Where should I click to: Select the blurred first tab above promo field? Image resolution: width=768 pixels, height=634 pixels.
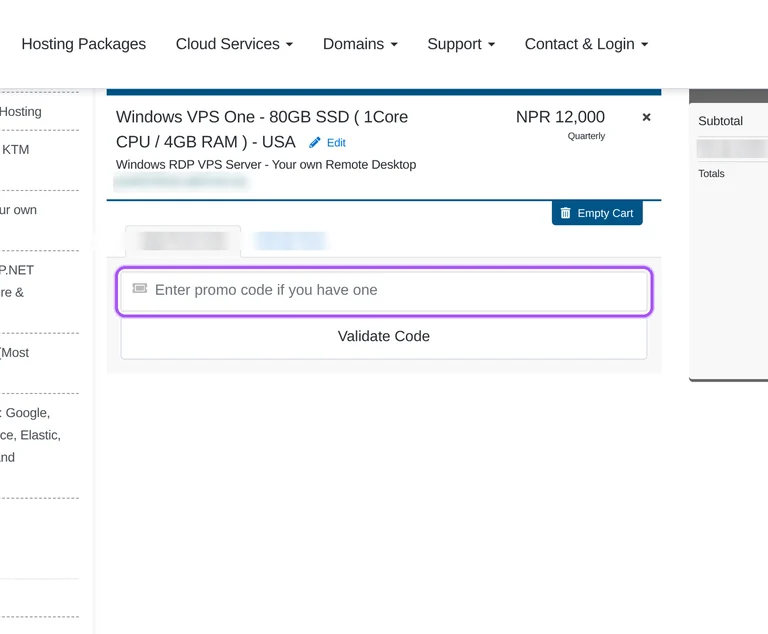[183, 241]
